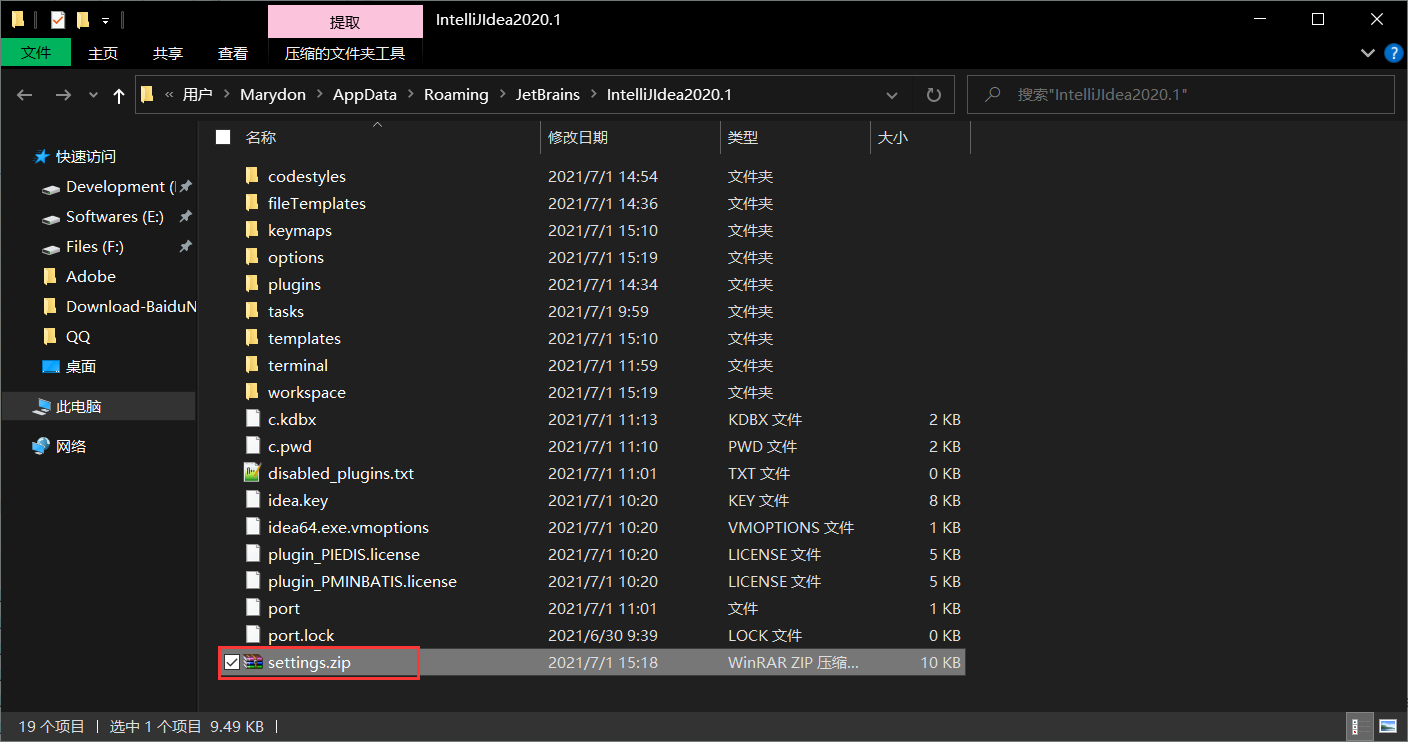Expand the ribbon with the chevron
1408x742 pixels.
coord(1367,52)
